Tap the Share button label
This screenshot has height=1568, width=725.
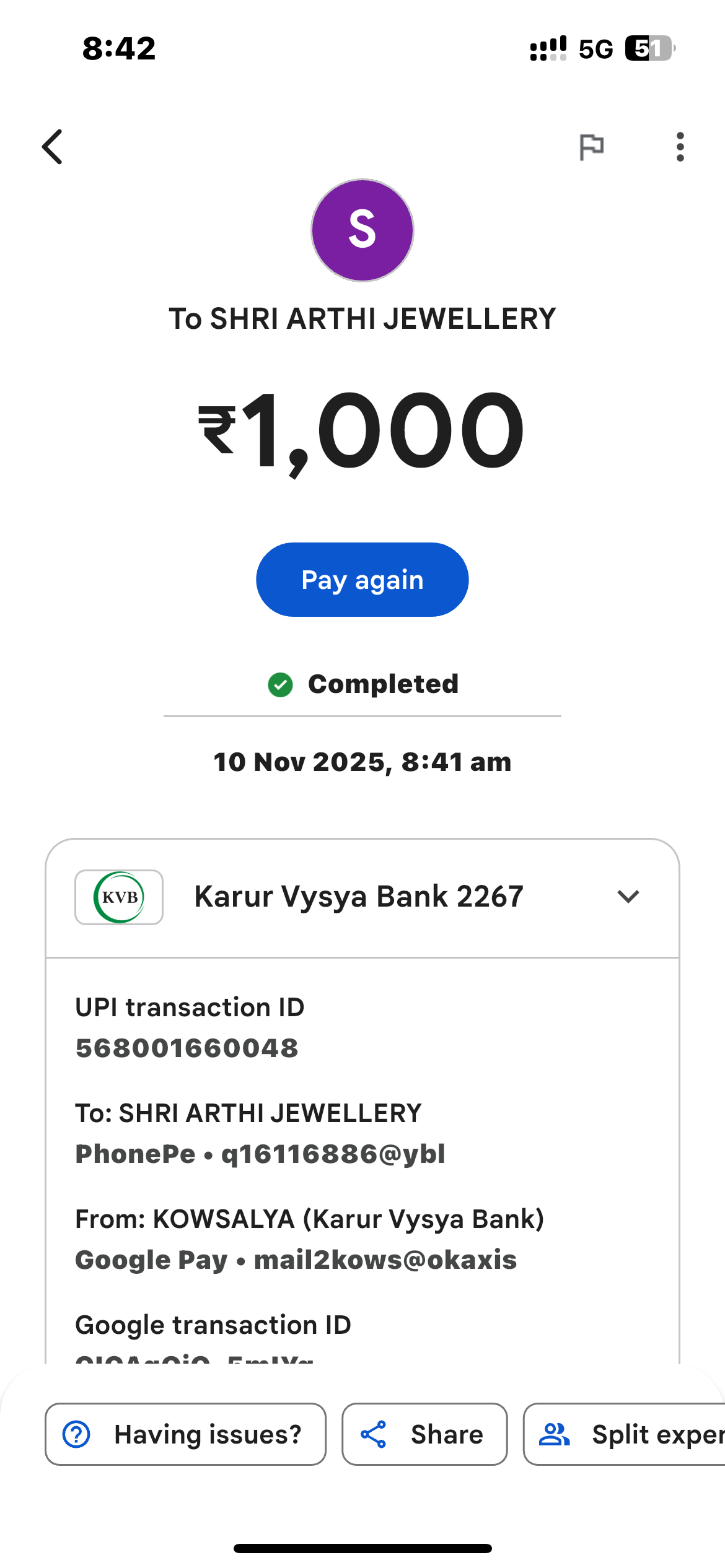(x=447, y=1435)
